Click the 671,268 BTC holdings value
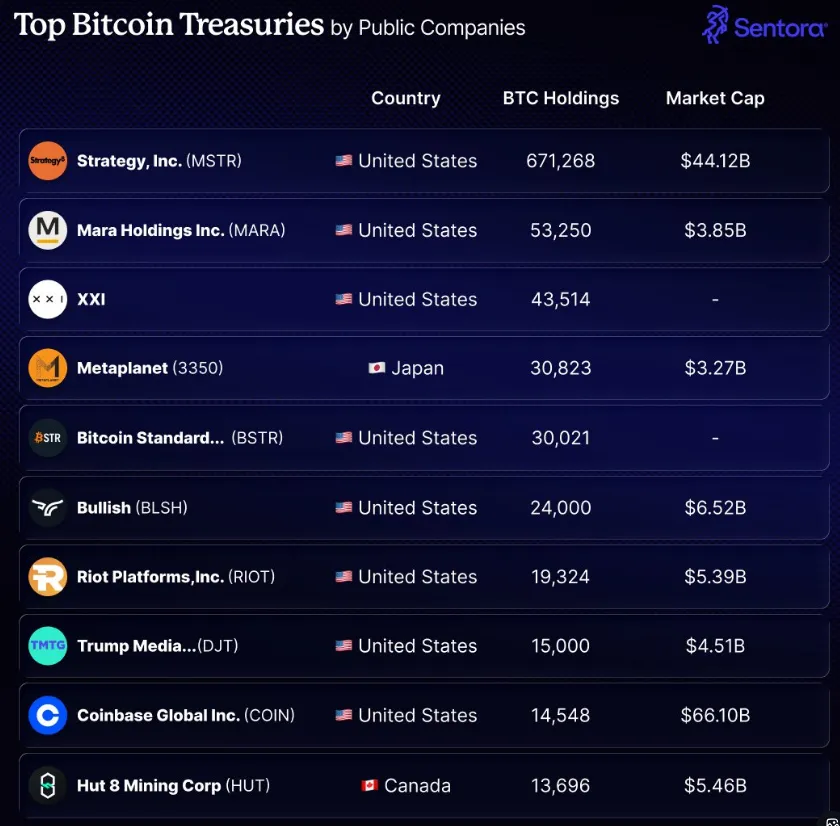Viewport: 840px width, 826px height. (x=560, y=161)
